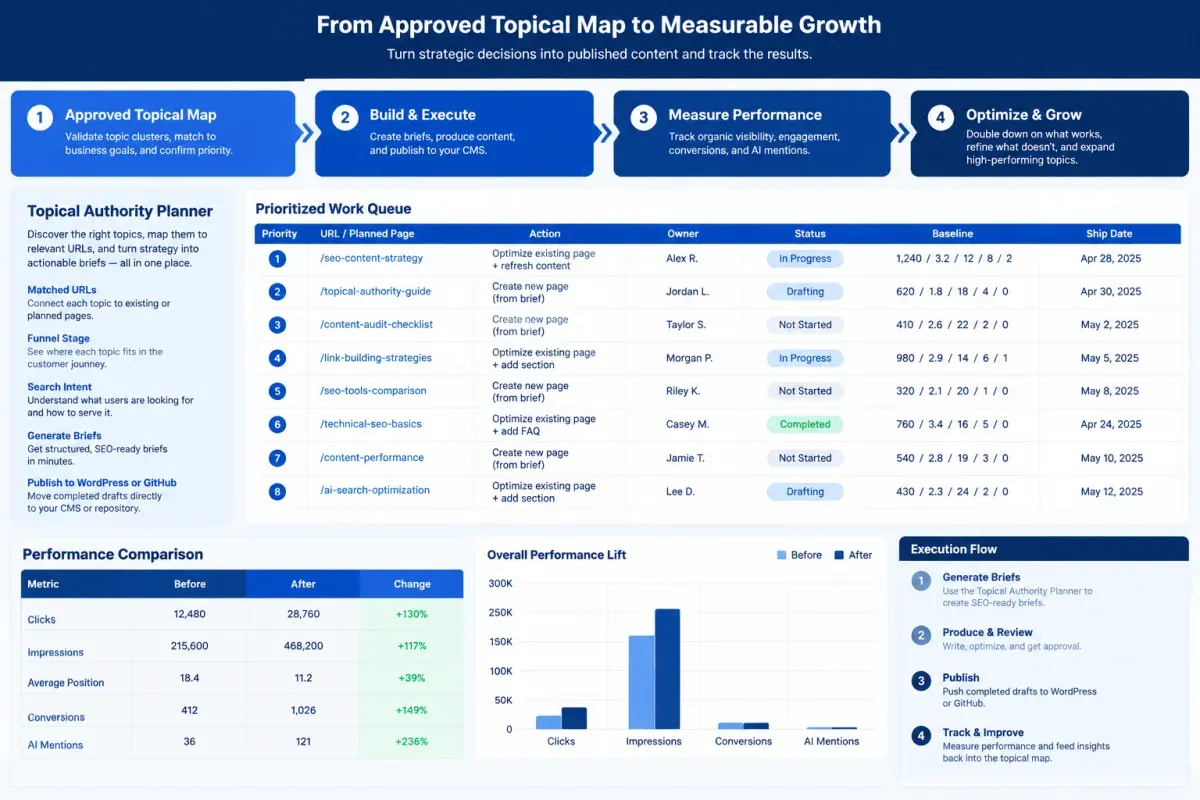The width and height of the screenshot is (1200, 800).
Task: Click Funnel Stage in the planner sidebar
Action: [58, 339]
